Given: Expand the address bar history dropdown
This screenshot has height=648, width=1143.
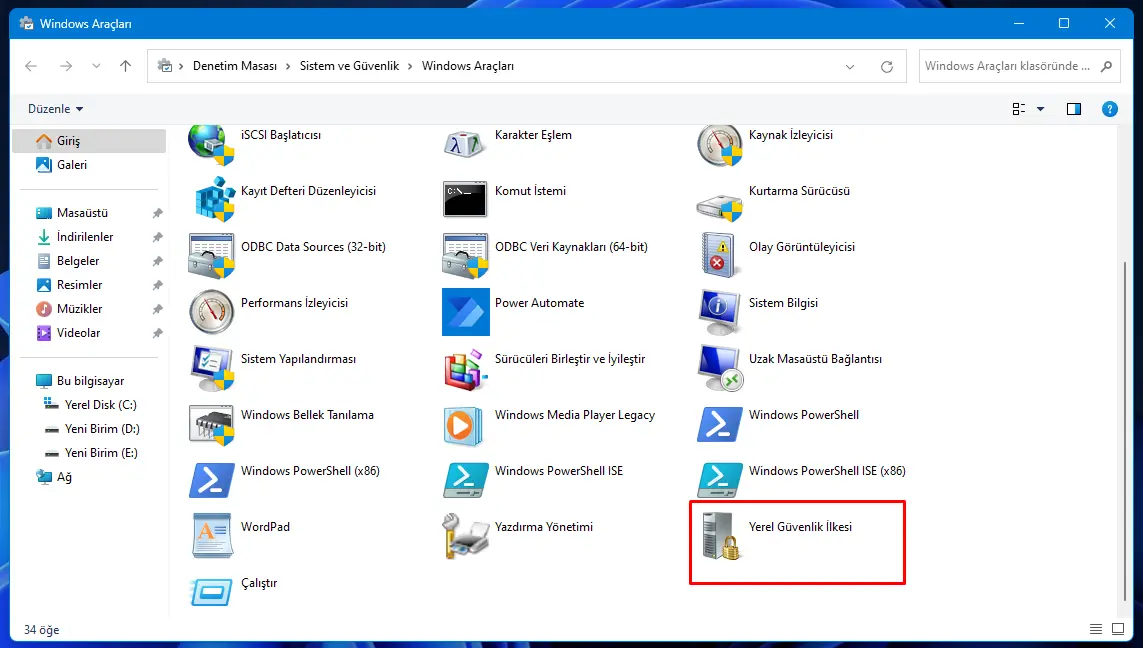Looking at the screenshot, I should pos(850,65).
